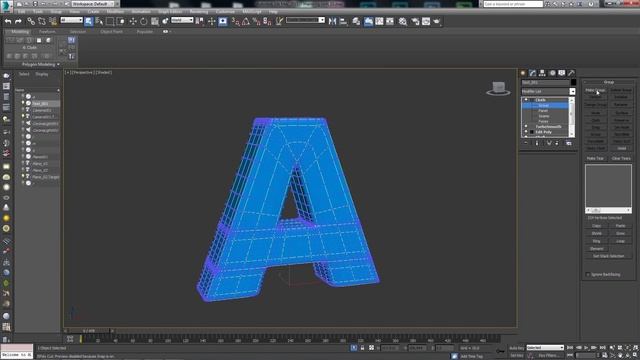Open the selection filter dropdown
Viewport: 640px width, 360px height.
pyautogui.click(x=71, y=20)
